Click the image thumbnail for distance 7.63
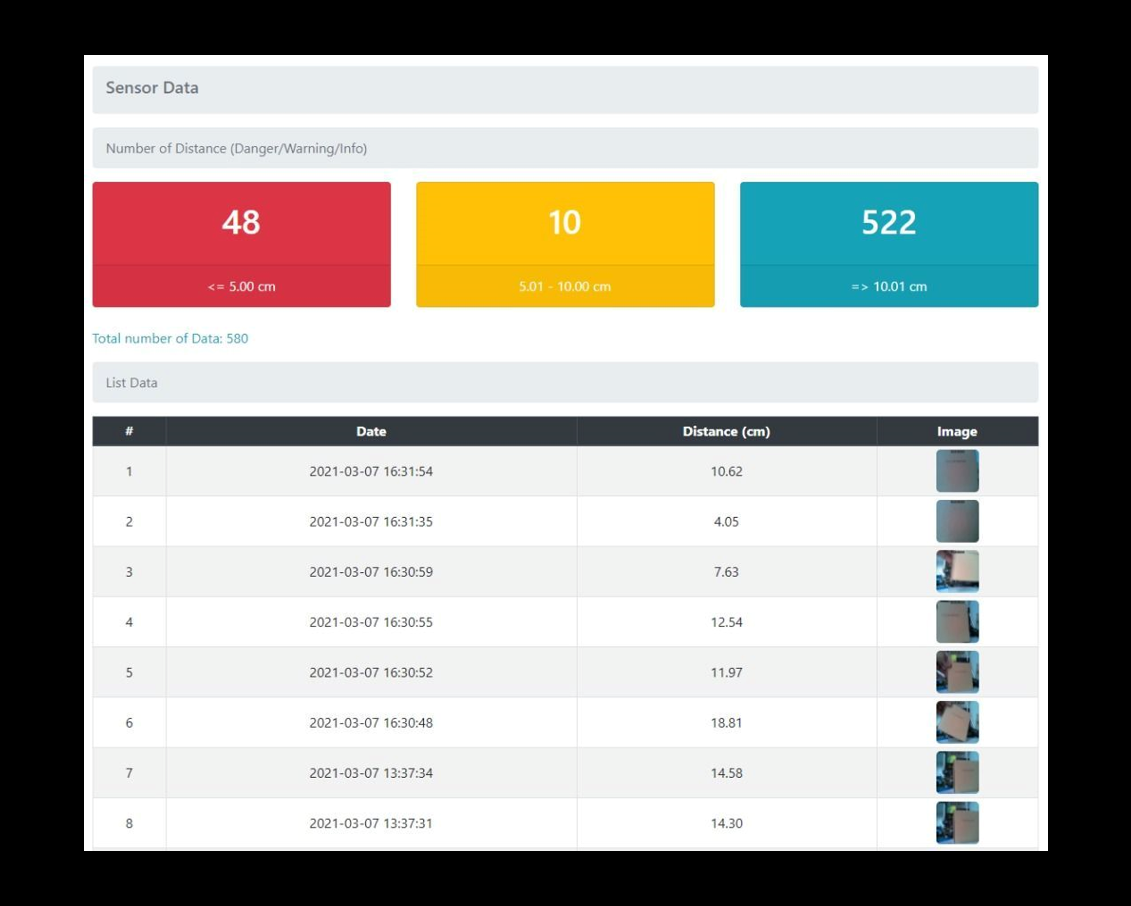Viewport: 1131px width, 906px height. point(957,572)
